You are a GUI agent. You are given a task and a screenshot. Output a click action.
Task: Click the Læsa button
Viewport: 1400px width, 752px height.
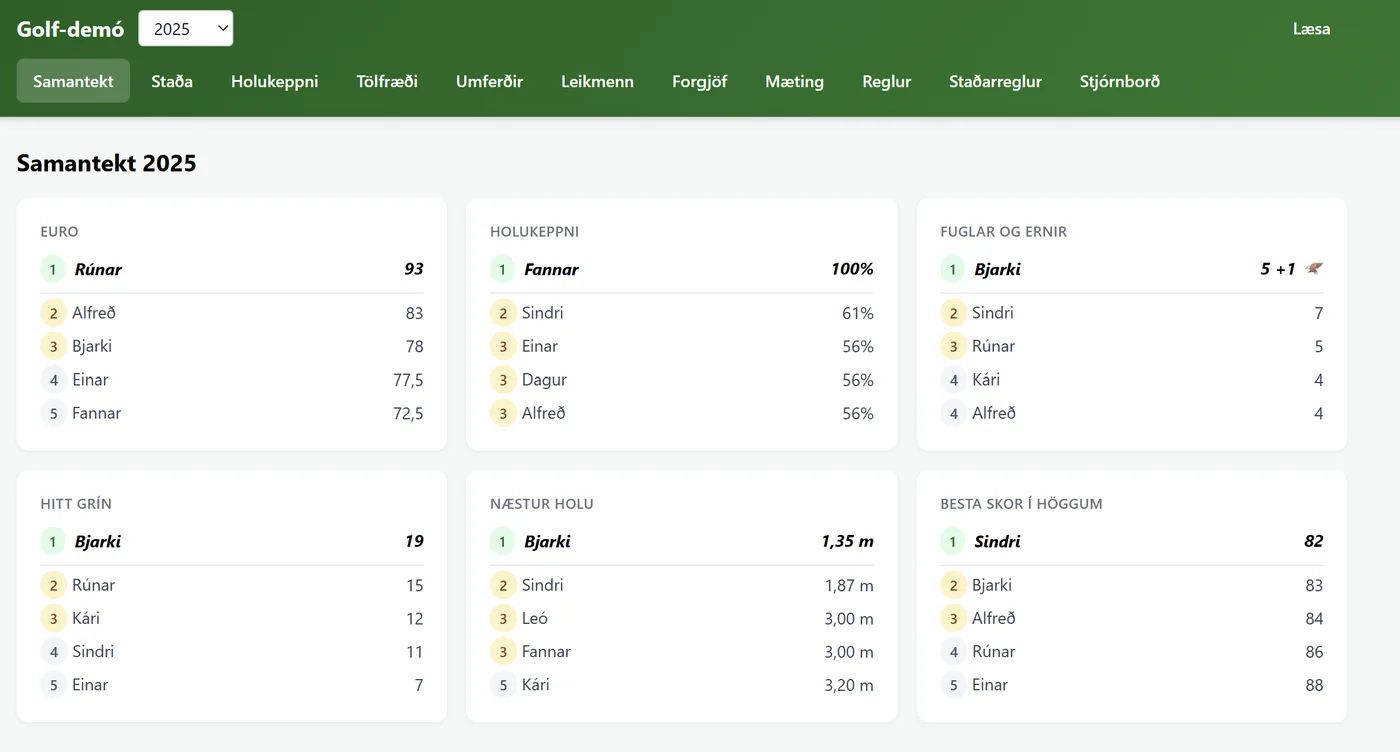click(x=1311, y=29)
